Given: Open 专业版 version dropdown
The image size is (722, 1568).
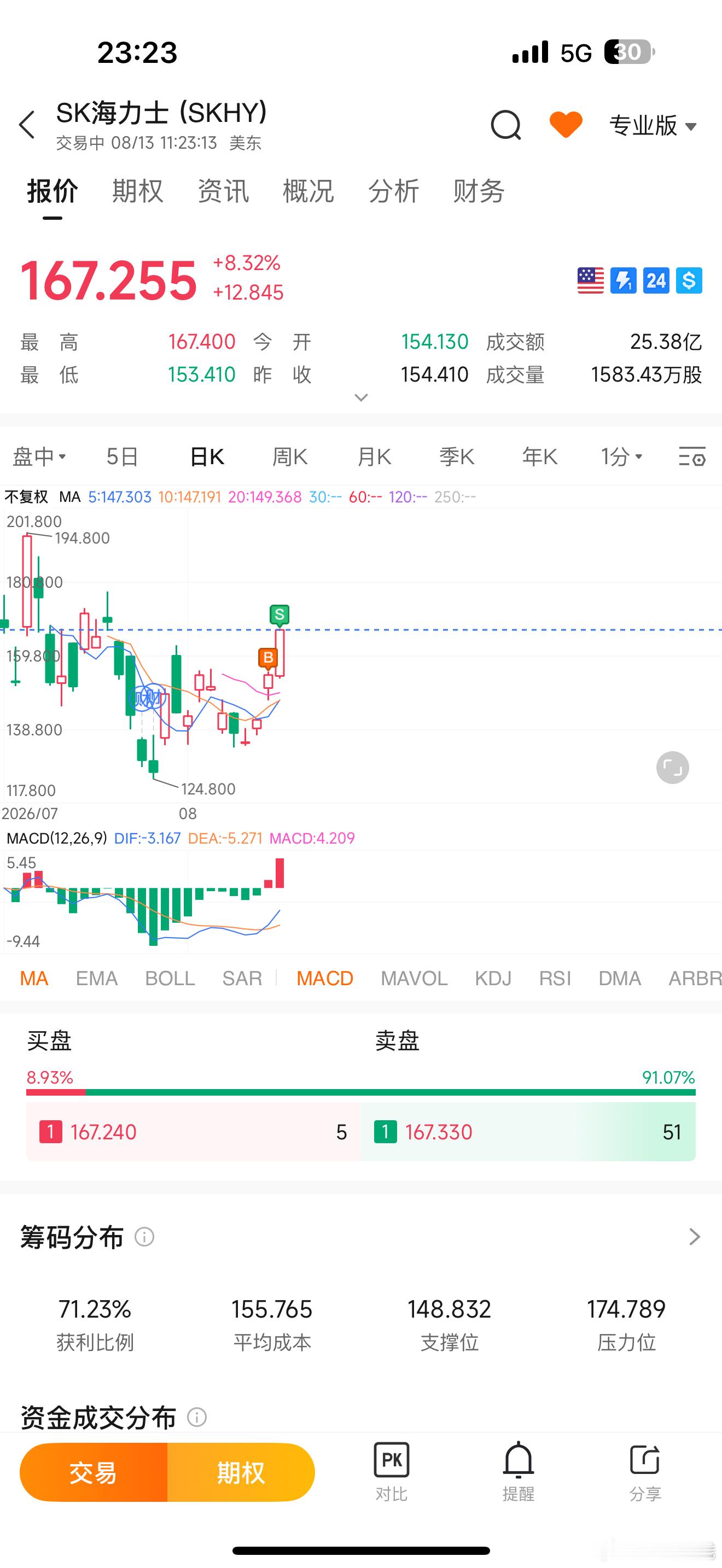Looking at the screenshot, I should pos(653,125).
